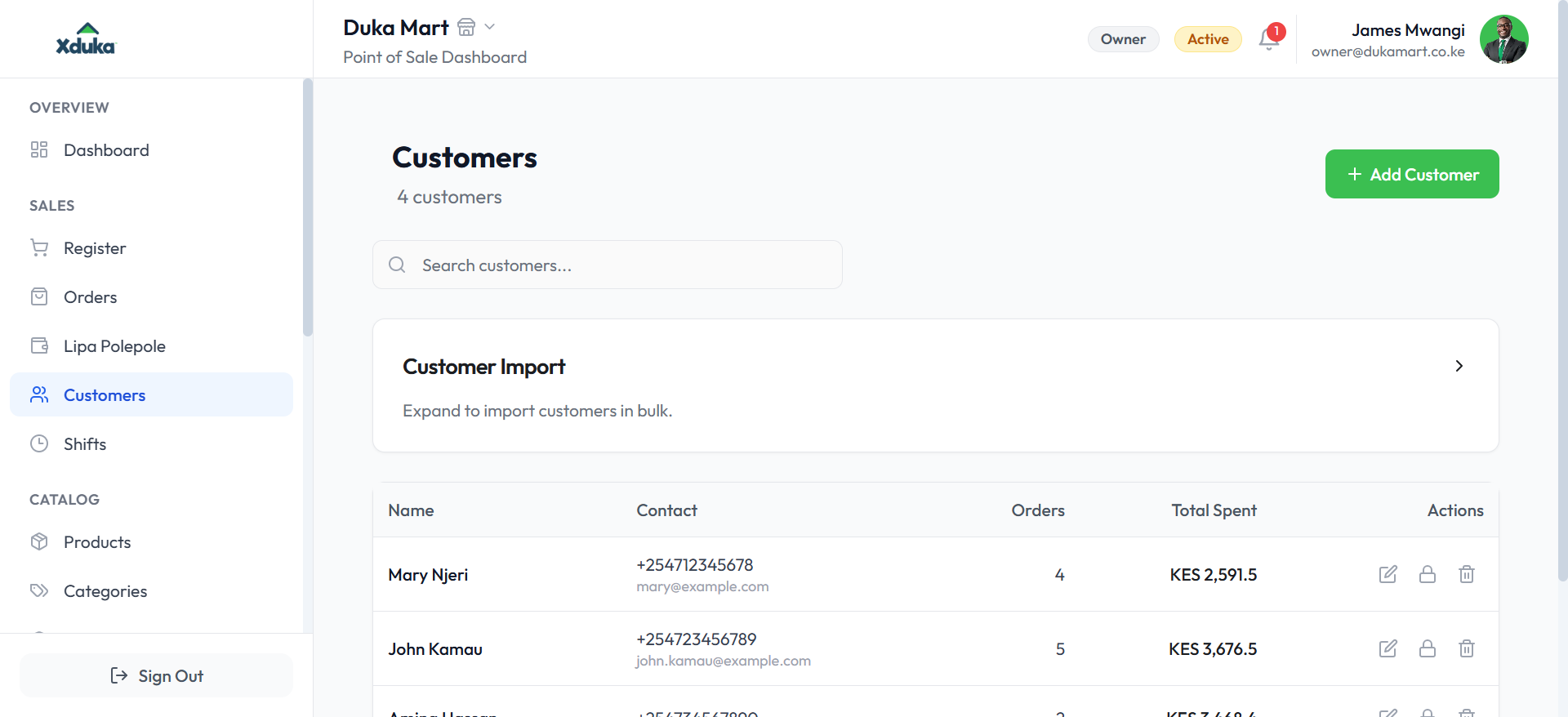This screenshot has width=1568, height=717.
Task: Click the Total Spent column header
Action: click(1214, 510)
